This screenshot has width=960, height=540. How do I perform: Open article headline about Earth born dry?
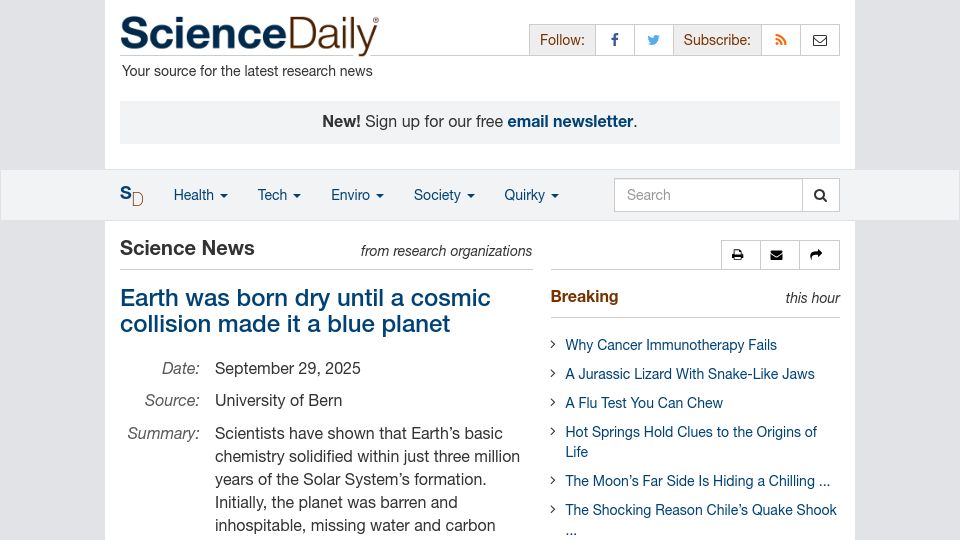[x=305, y=311]
